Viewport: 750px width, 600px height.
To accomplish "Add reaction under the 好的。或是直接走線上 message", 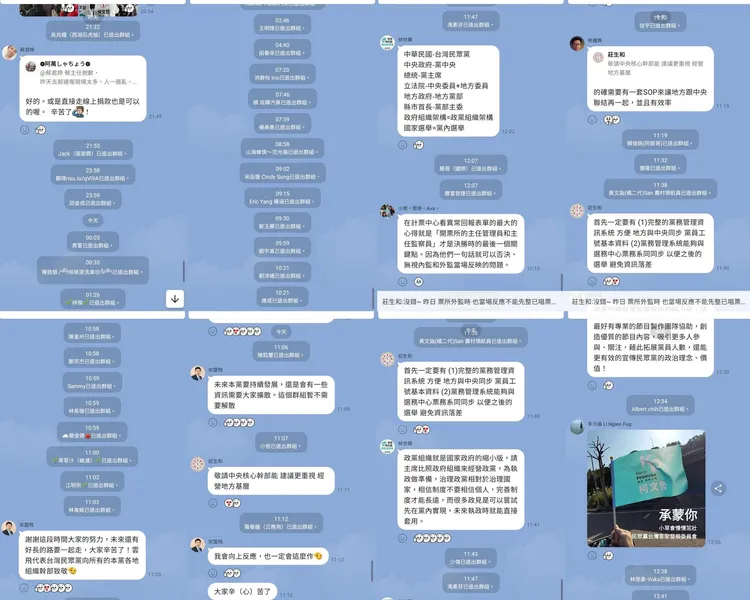I will (24, 130).
